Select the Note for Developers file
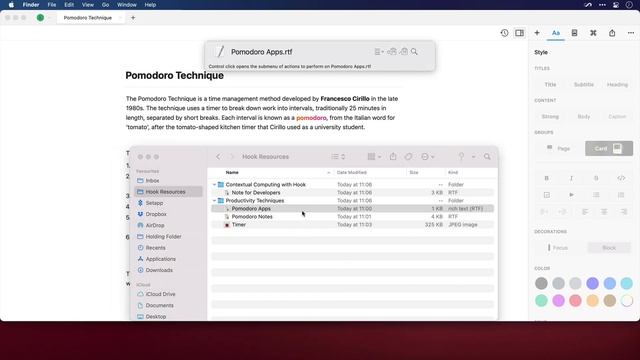The image size is (640, 360). [352, 193]
